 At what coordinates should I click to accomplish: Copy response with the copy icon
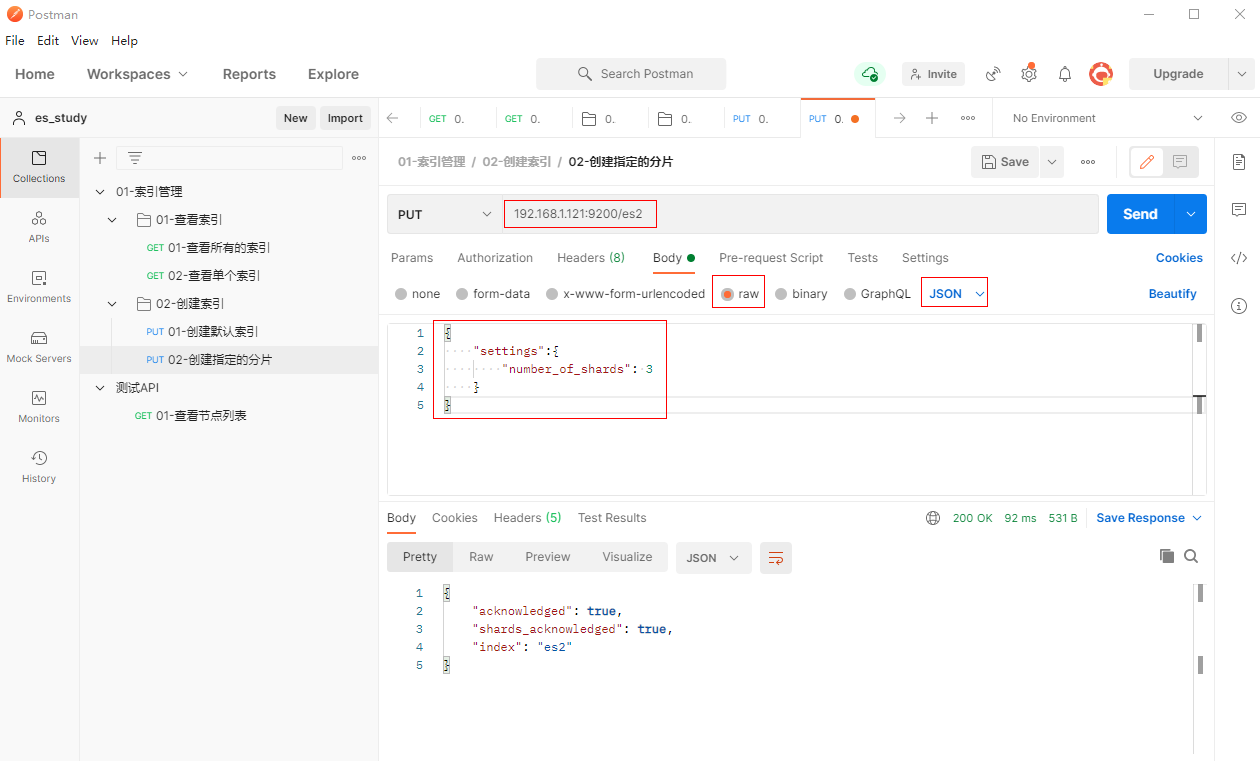pos(1166,556)
